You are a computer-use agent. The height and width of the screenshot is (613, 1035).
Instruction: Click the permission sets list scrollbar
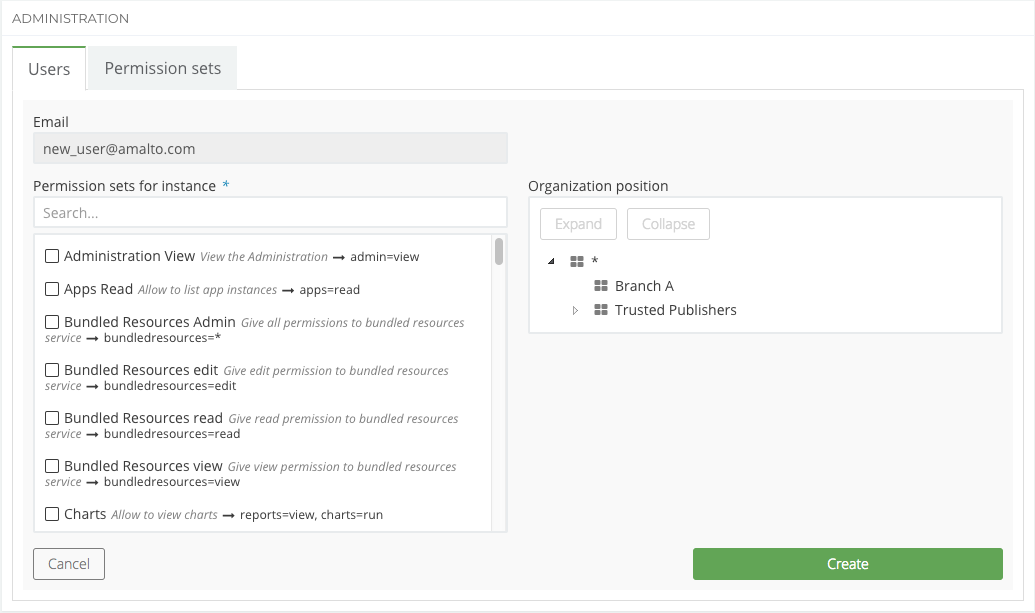499,252
